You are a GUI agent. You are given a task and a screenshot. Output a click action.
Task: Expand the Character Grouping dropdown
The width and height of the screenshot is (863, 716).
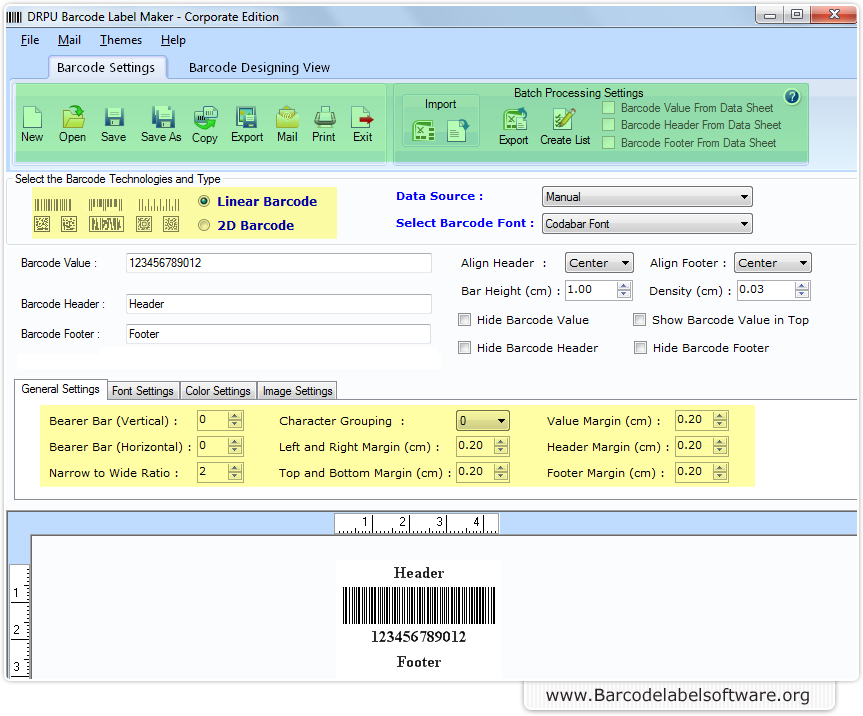coord(483,421)
